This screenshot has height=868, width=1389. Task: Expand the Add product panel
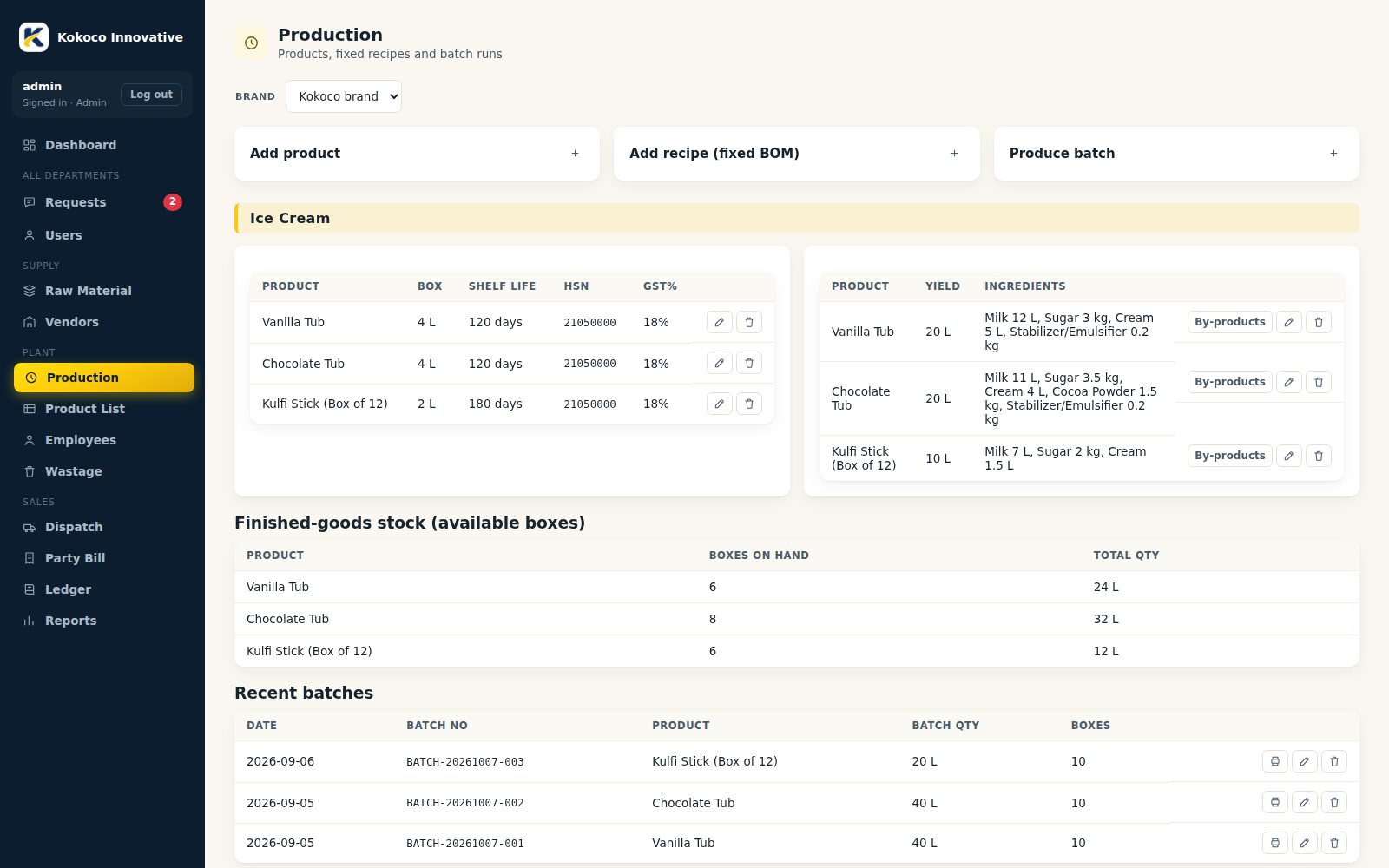[x=417, y=154]
